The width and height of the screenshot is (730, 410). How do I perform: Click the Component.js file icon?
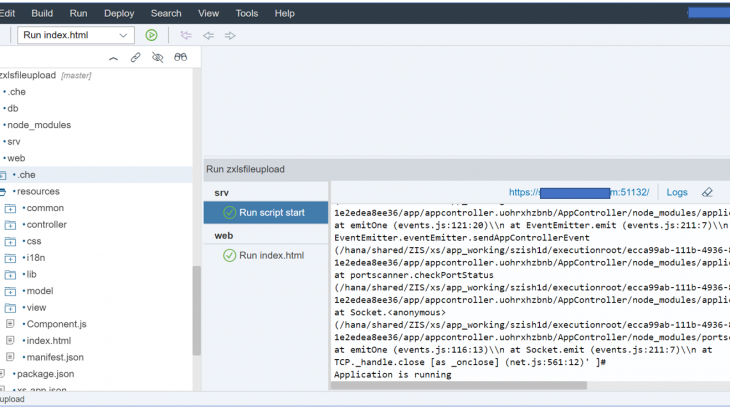click(x=10, y=323)
